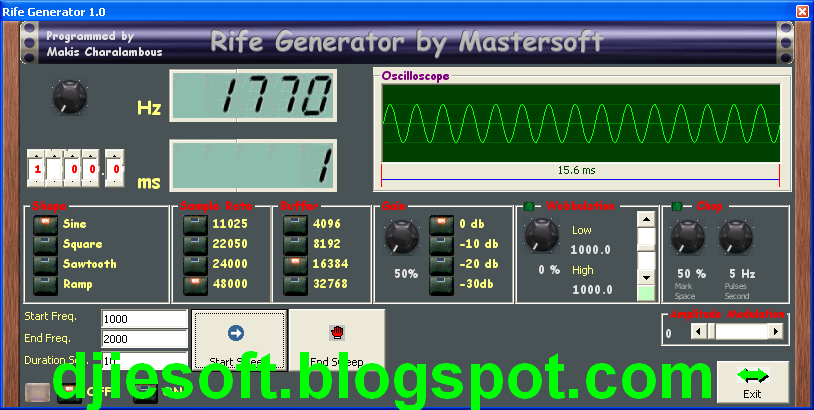Click the Wobbulation scroll down arrow

(646, 278)
